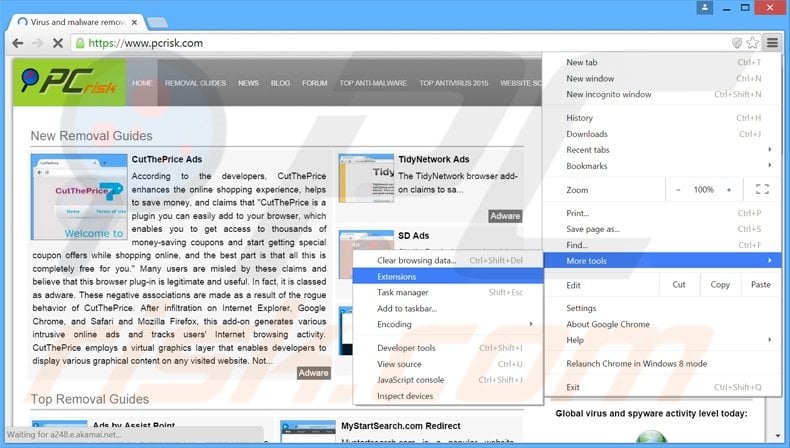Choose Print... from the menu
Image resolution: width=790 pixels, height=448 pixels.
[663, 213]
